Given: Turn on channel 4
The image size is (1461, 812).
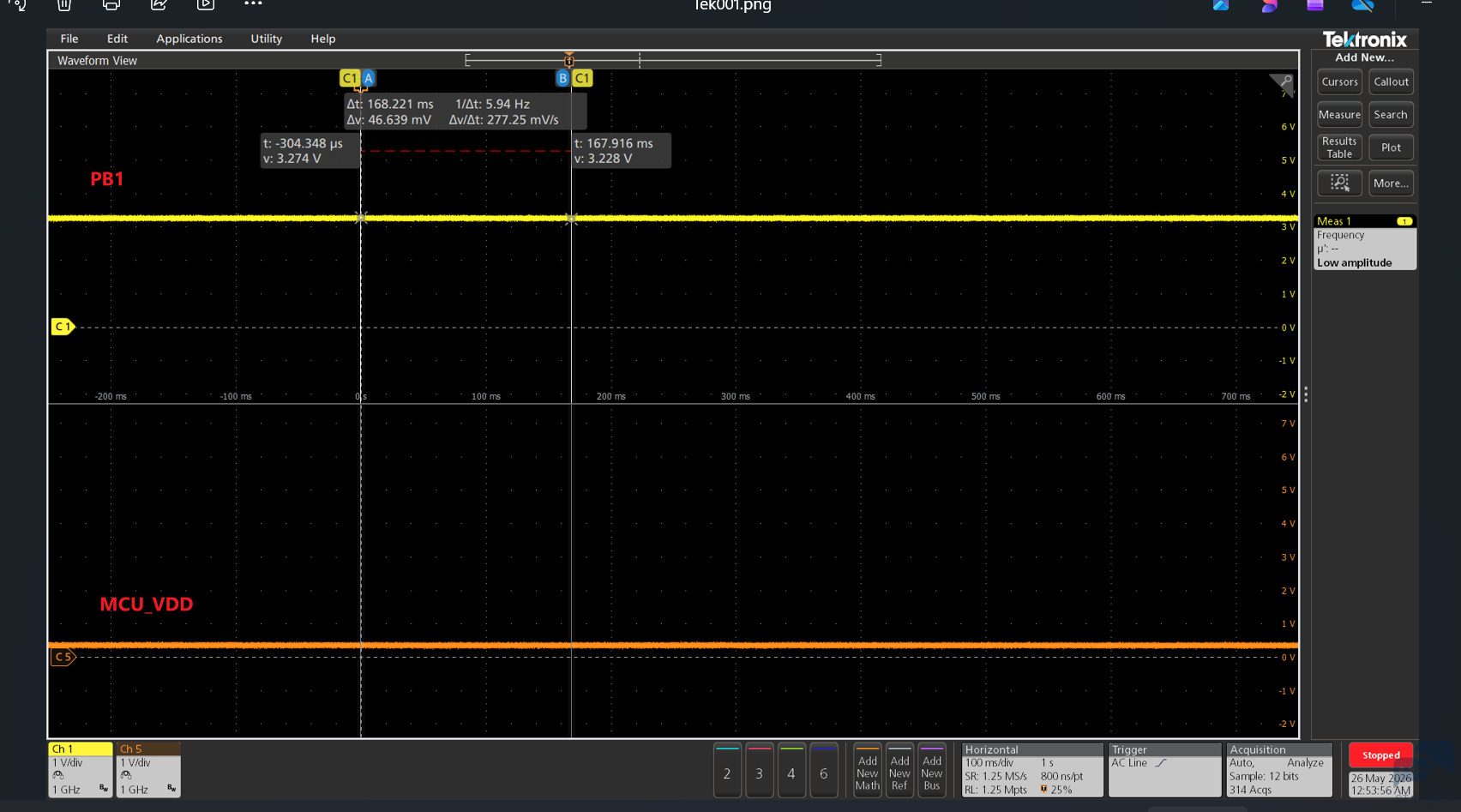Looking at the screenshot, I should coord(791,771).
